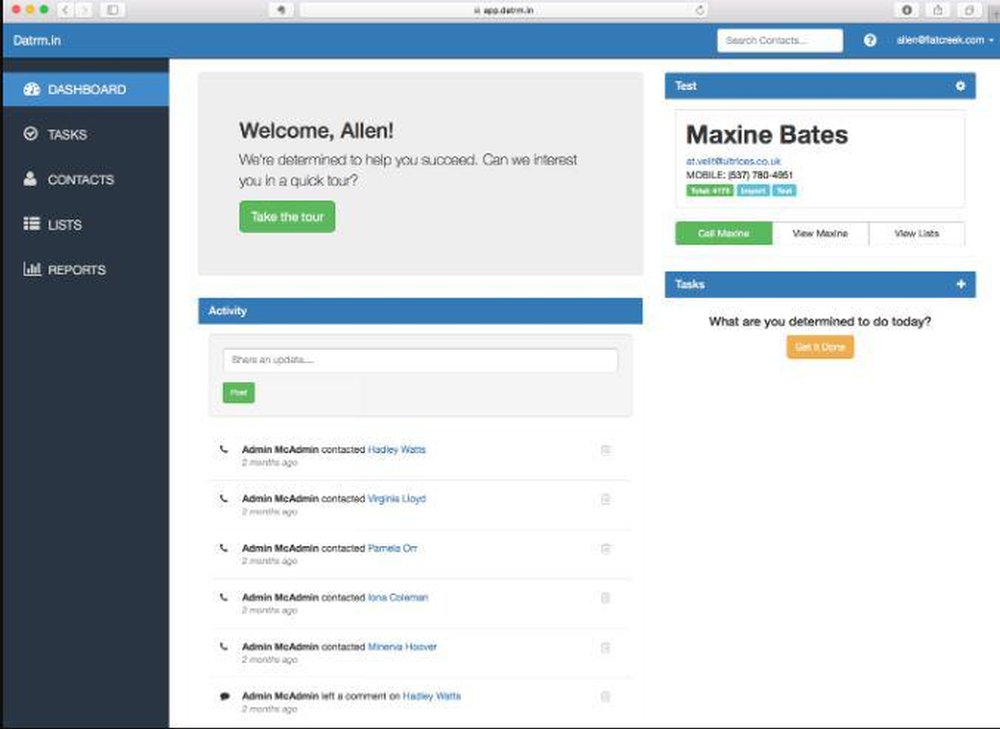Click the green Post button

pos(239,393)
